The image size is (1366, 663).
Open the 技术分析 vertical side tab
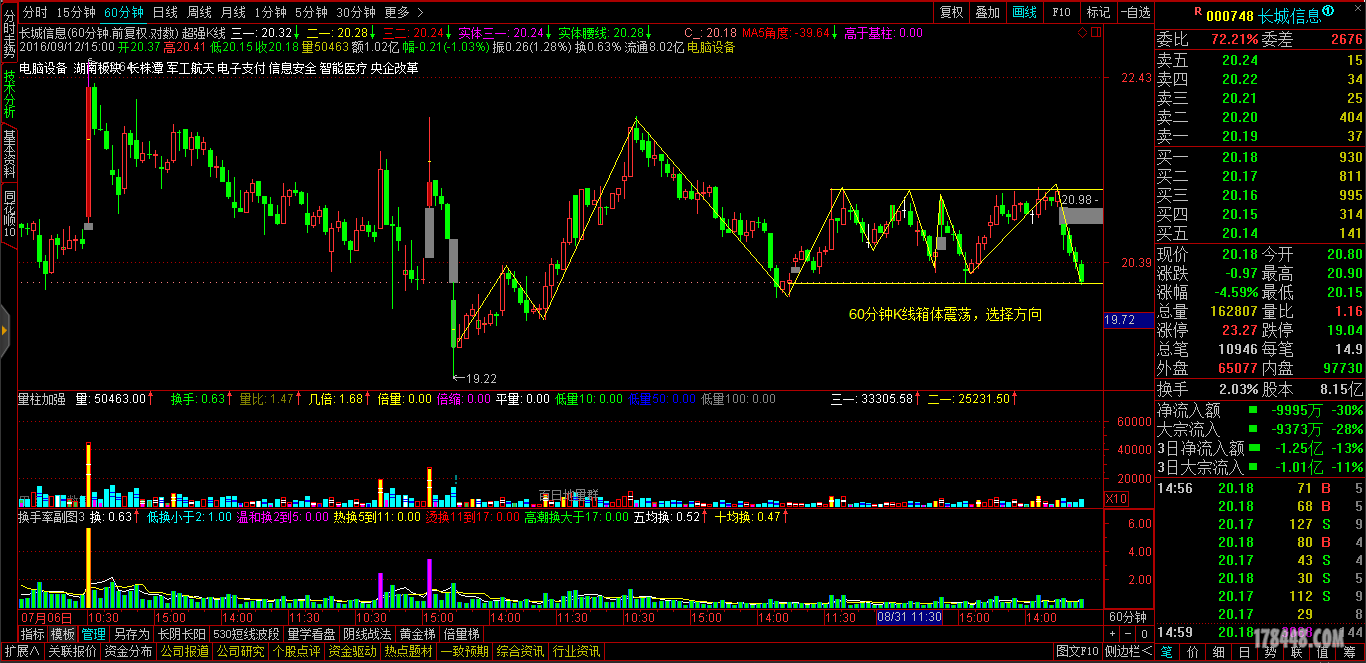(x=9, y=95)
